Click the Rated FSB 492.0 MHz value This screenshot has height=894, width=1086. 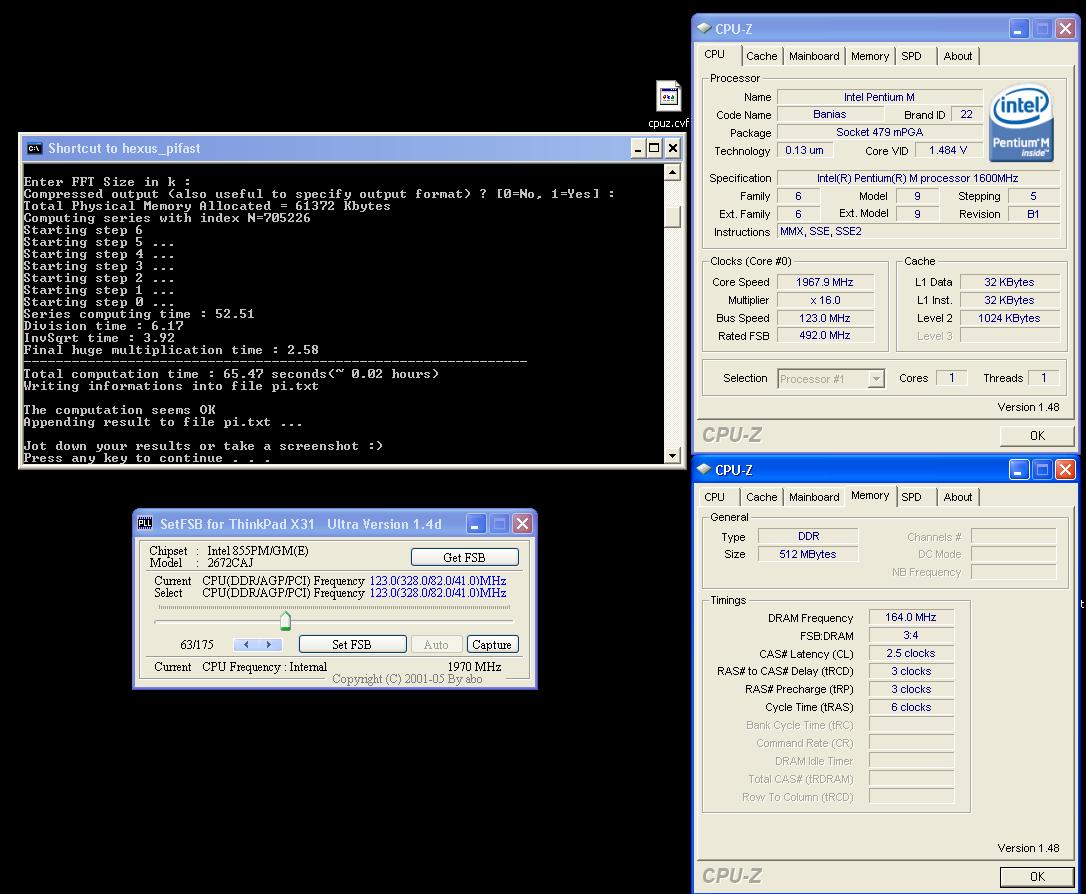pyautogui.click(x=825, y=335)
